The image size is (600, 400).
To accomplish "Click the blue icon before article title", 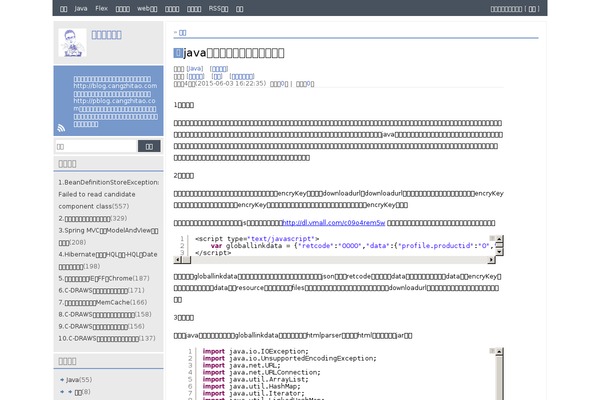I will tap(178, 53).
